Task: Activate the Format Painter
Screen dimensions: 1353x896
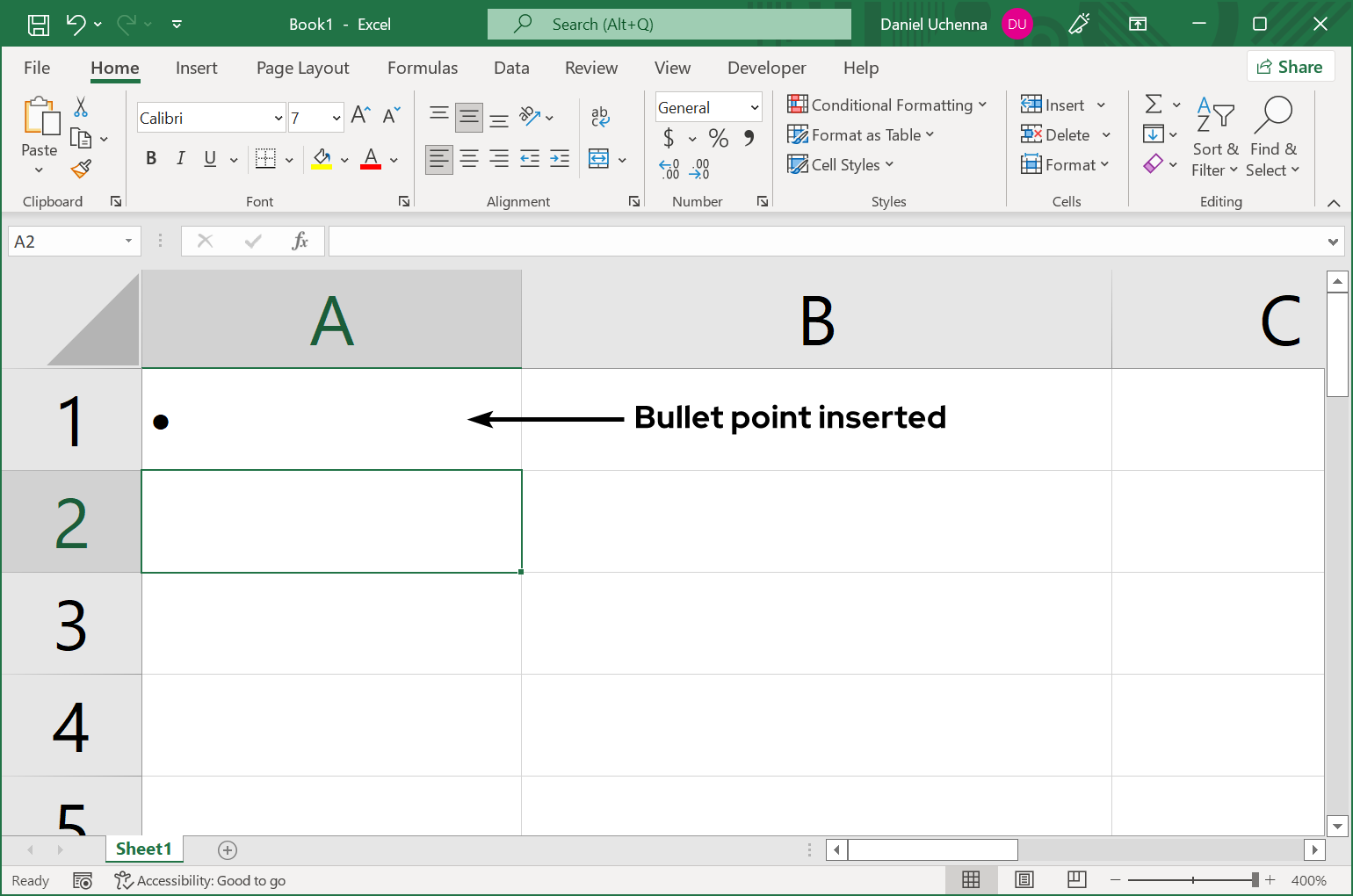Action: (x=82, y=169)
